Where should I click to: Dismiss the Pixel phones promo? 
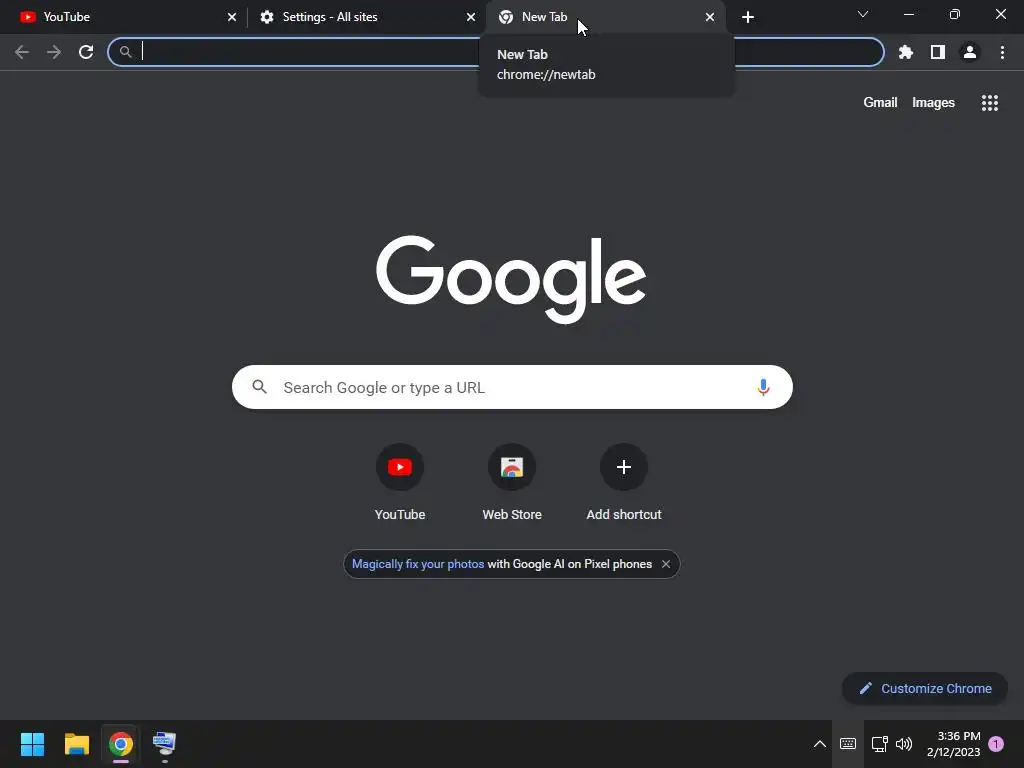tap(665, 564)
